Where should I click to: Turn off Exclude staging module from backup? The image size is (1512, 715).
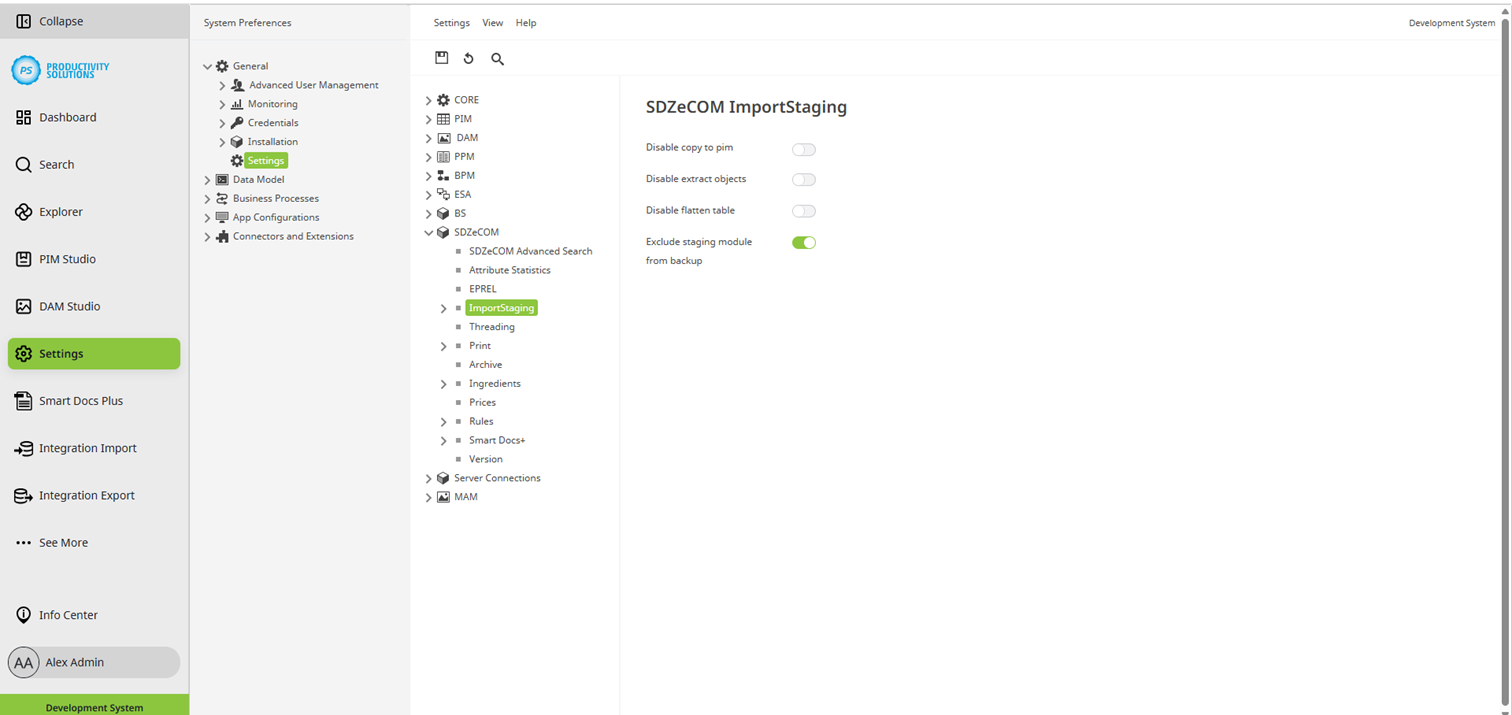click(803, 242)
